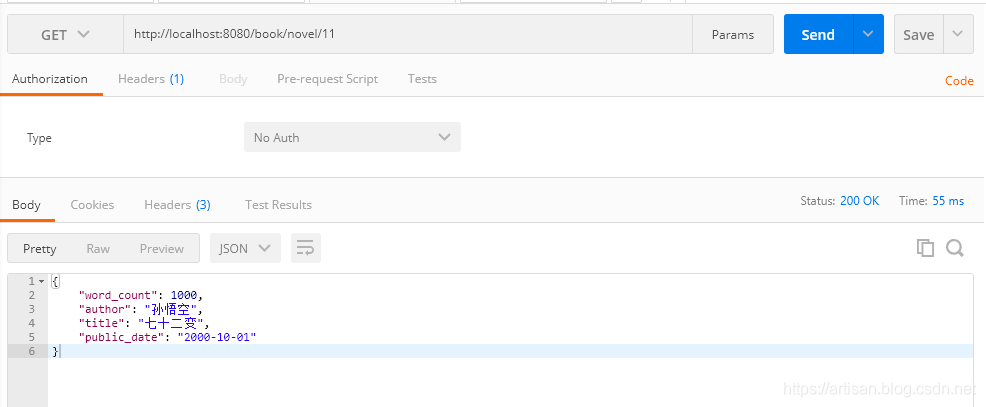Open the Pre-request Script tab

pyautogui.click(x=327, y=79)
